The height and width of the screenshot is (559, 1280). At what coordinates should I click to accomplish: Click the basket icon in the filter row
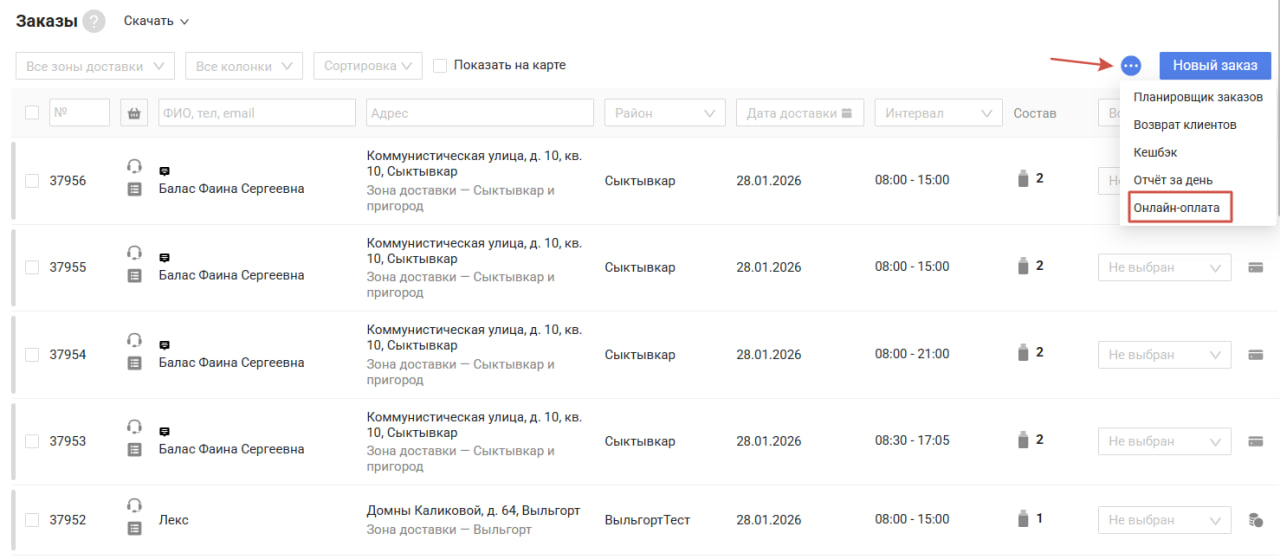click(x=134, y=113)
